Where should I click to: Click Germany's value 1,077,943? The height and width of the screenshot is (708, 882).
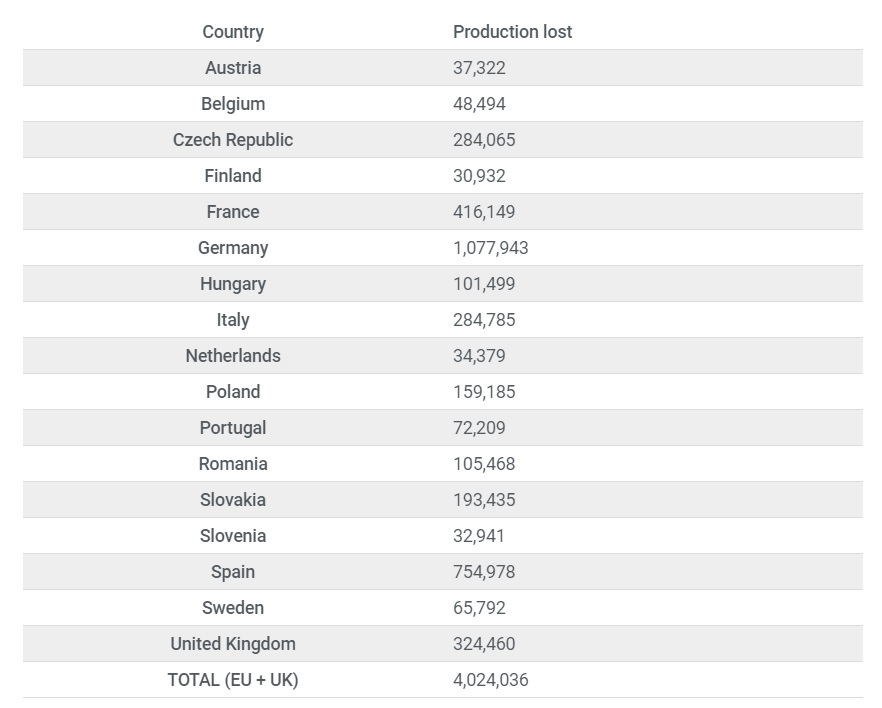pos(490,248)
